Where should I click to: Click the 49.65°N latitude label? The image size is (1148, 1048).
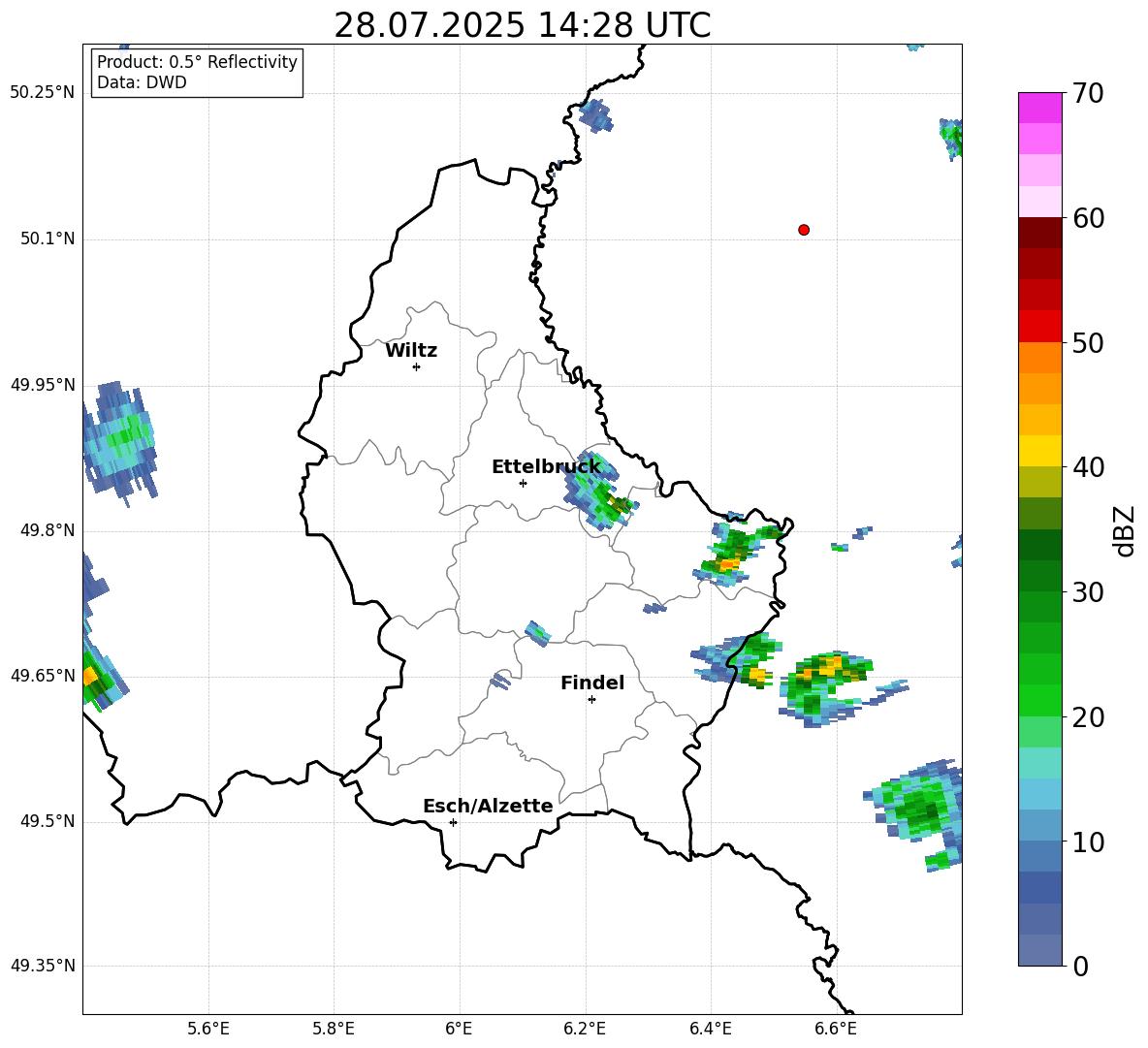pos(43,676)
